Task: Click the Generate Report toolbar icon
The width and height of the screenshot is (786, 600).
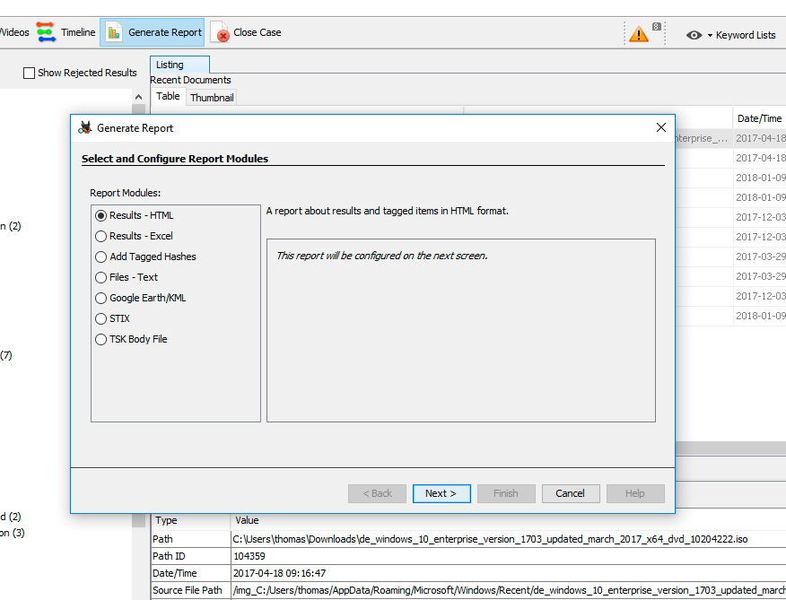Action: [115, 32]
